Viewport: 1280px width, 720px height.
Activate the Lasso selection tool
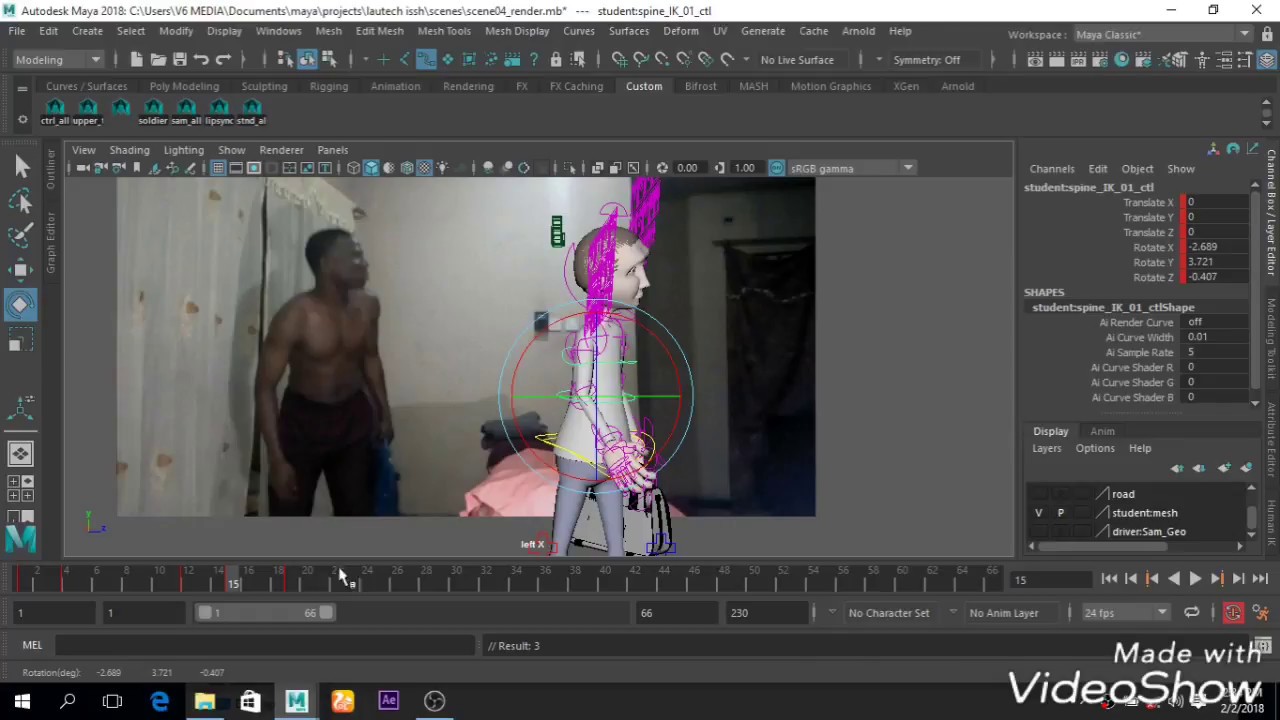tap(21, 201)
